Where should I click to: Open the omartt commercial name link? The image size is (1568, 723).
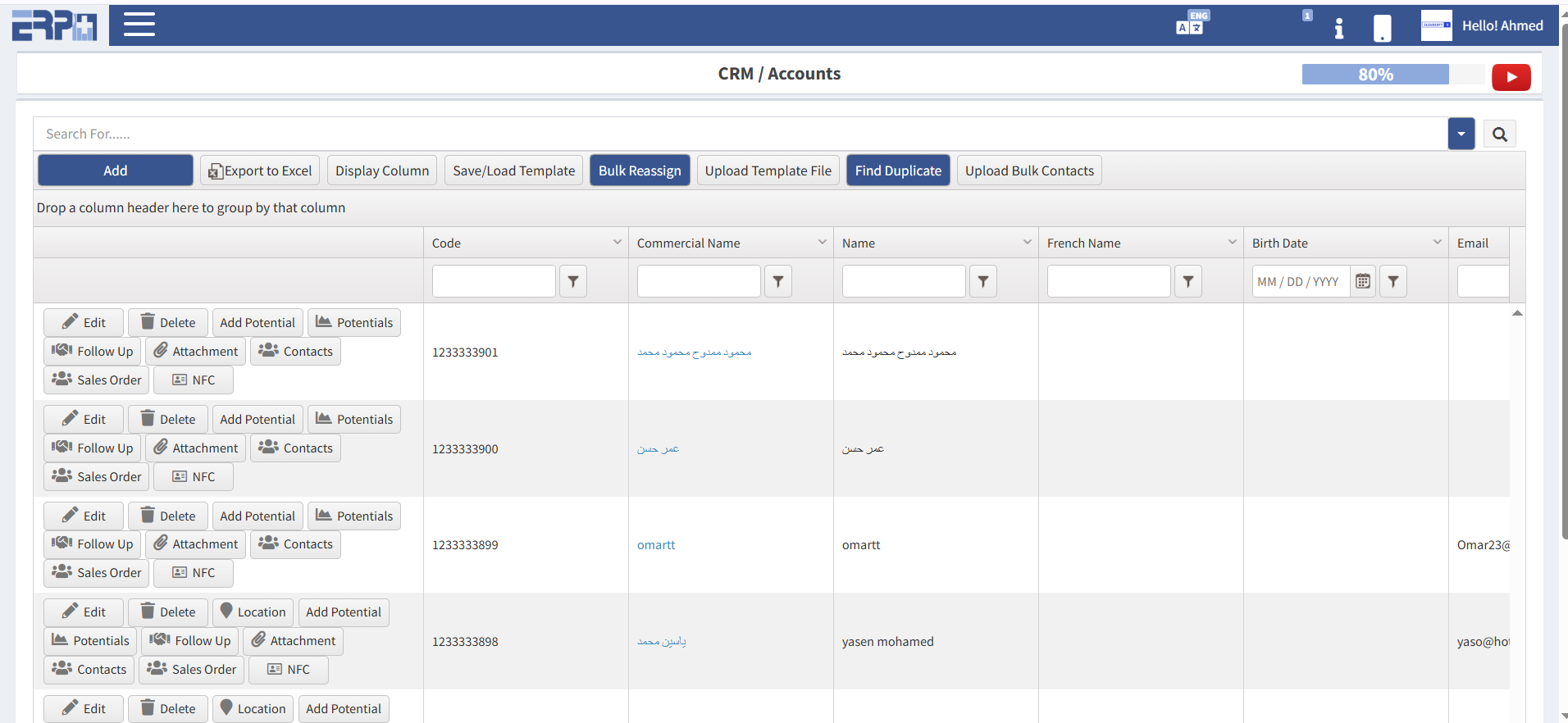656,545
